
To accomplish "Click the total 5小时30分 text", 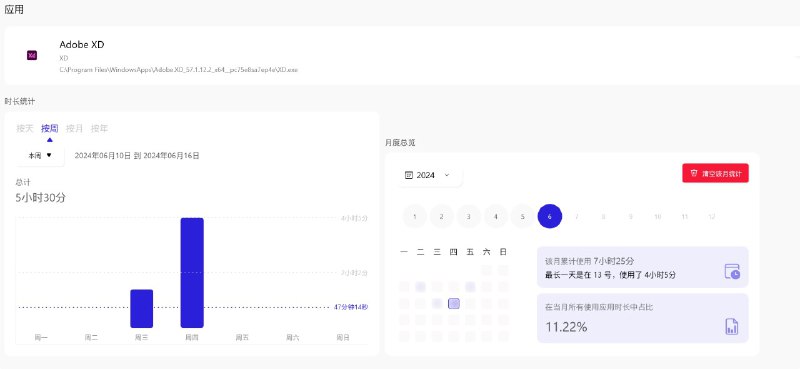I will 40,198.
